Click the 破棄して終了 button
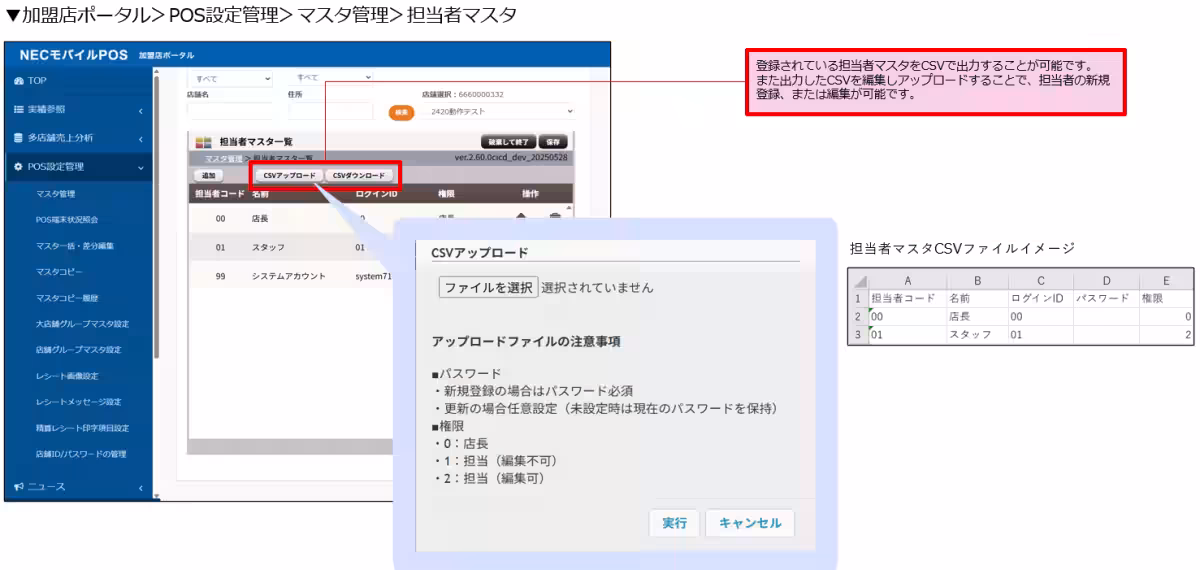The width and height of the screenshot is (1200, 570). pos(508,142)
